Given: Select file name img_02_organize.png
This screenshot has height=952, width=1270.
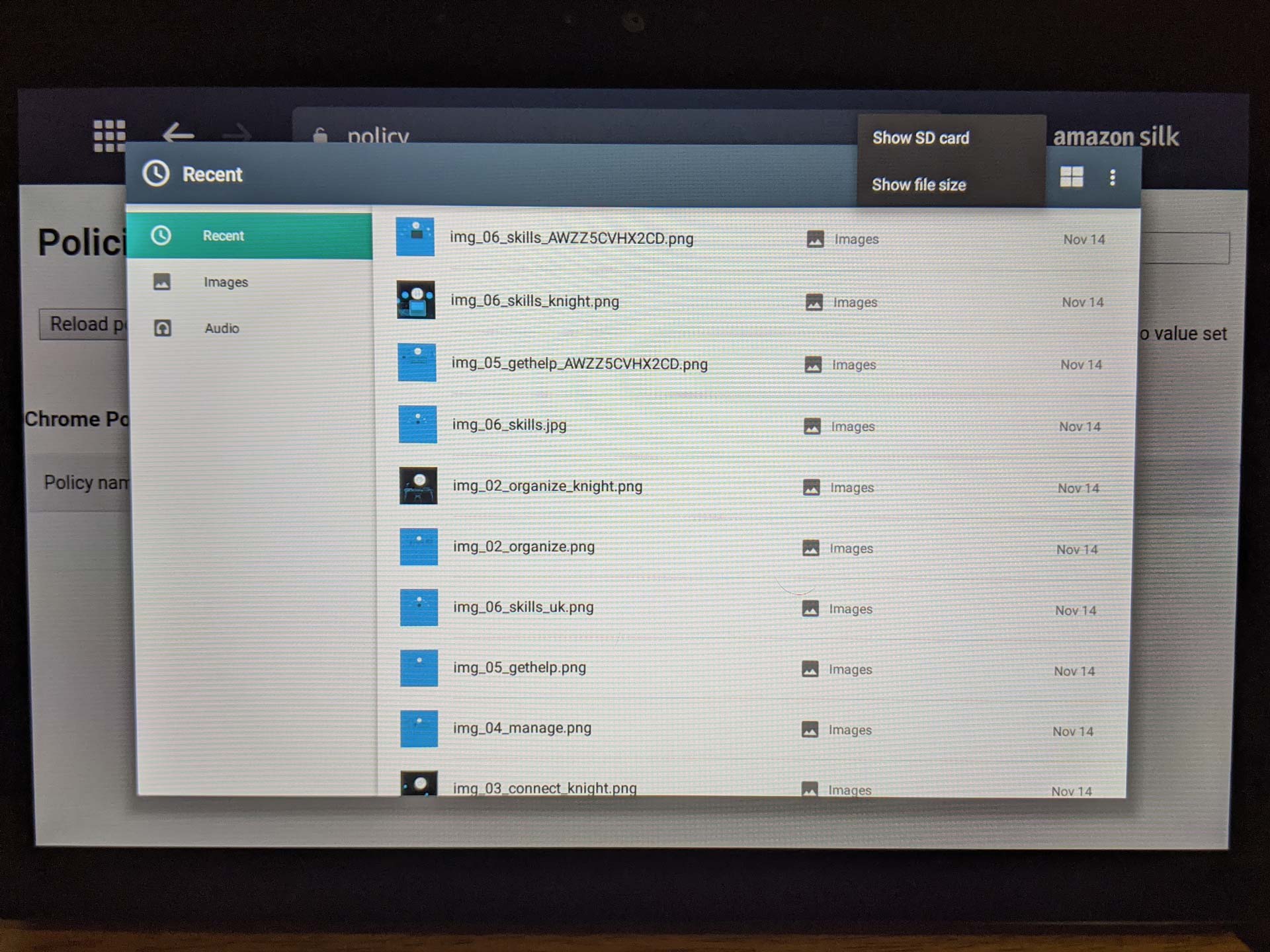Looking at the screenshot, I should click(523, 547).
